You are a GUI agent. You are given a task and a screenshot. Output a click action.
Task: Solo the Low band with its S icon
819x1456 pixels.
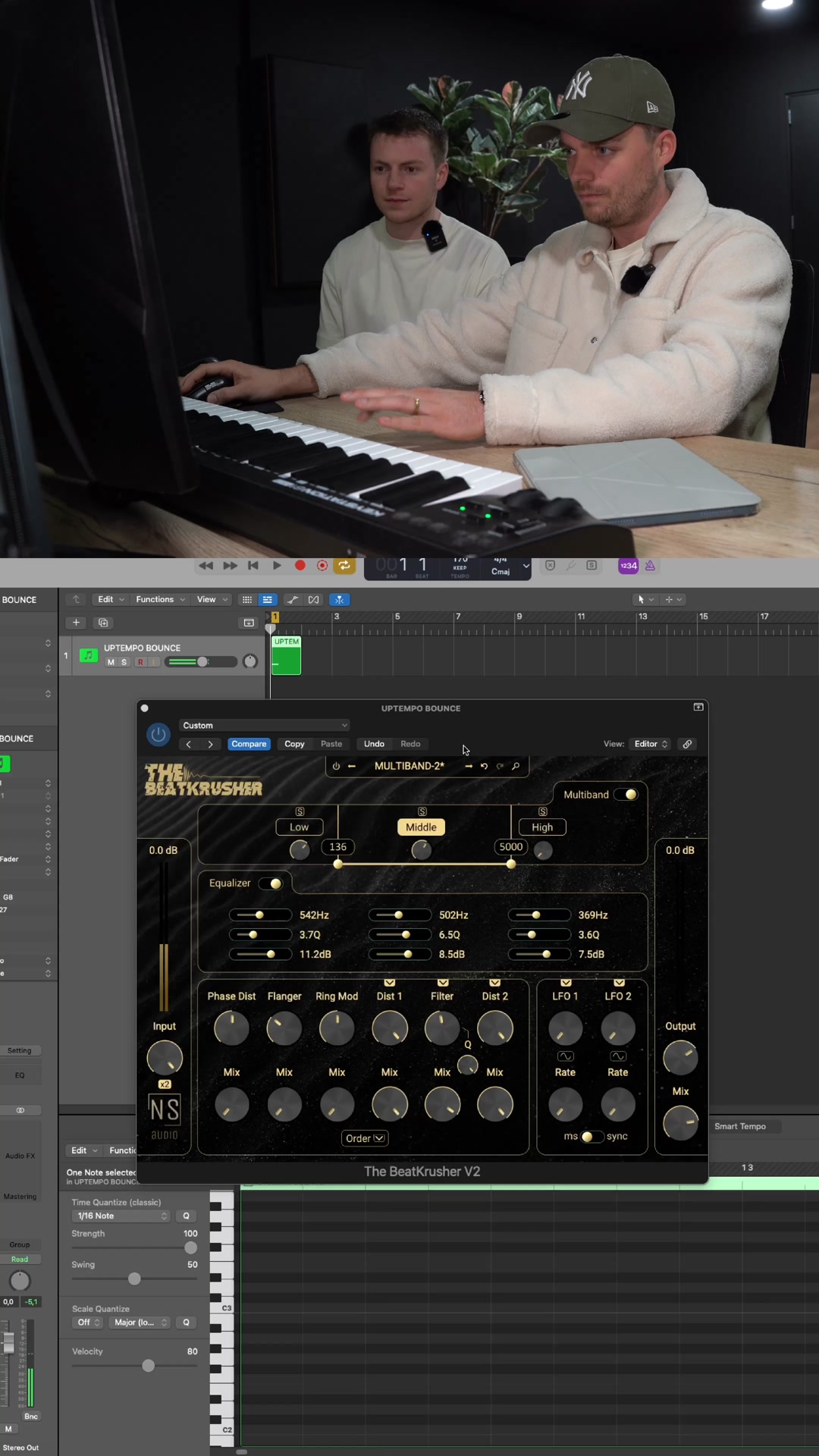pyautogui.click(x=300, y=811)
